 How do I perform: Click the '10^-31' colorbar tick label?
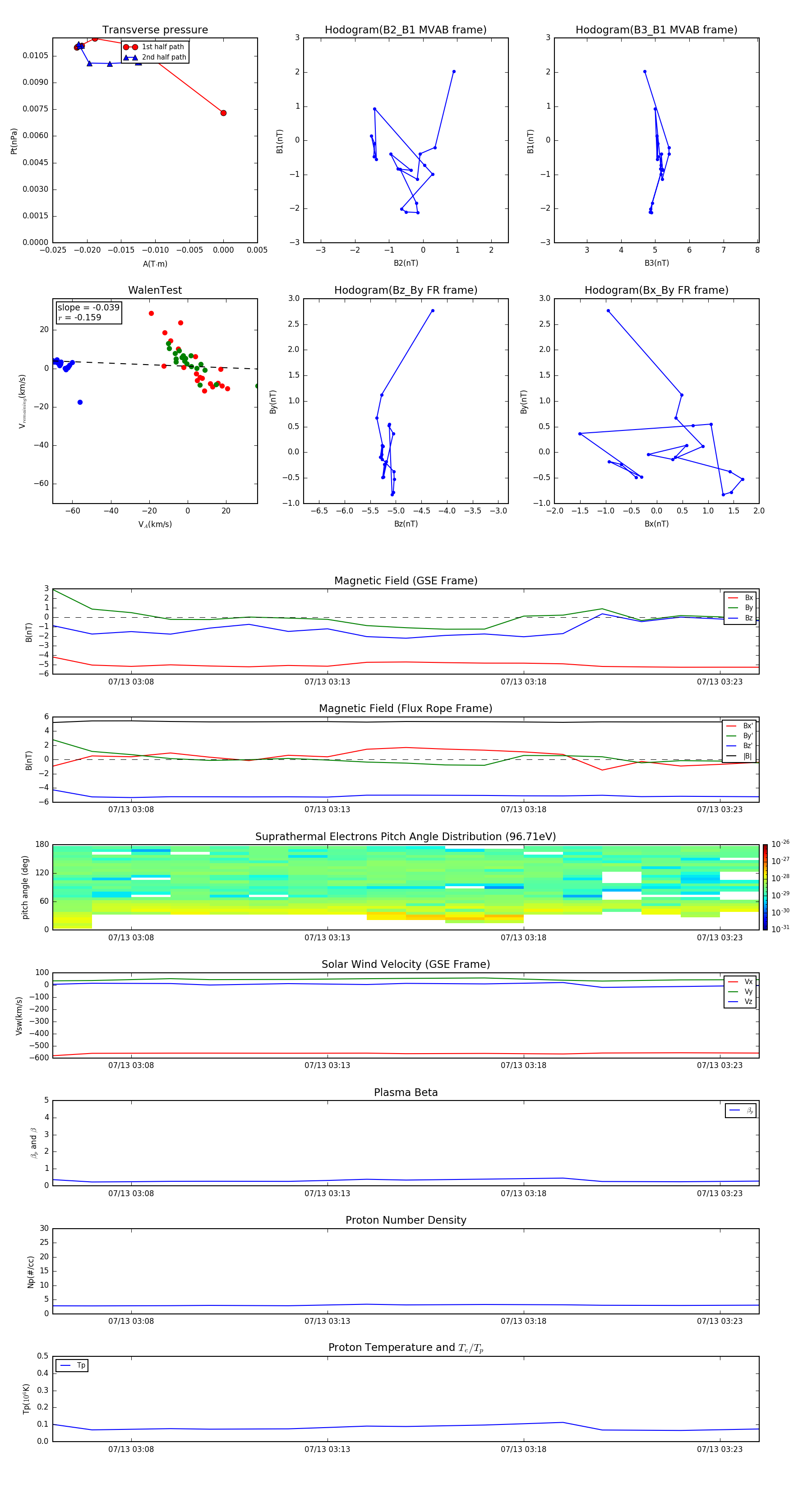[780, 929]
